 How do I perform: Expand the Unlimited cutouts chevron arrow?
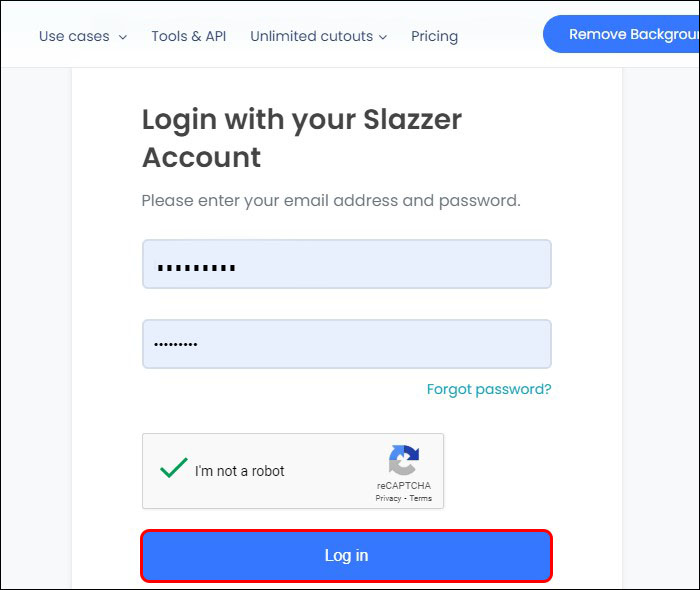[x=382, y=37]
